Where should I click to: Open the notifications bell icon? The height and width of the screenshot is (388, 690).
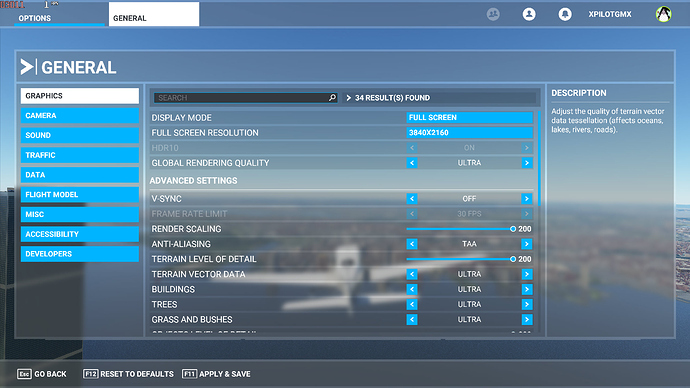tap(565, 15)
